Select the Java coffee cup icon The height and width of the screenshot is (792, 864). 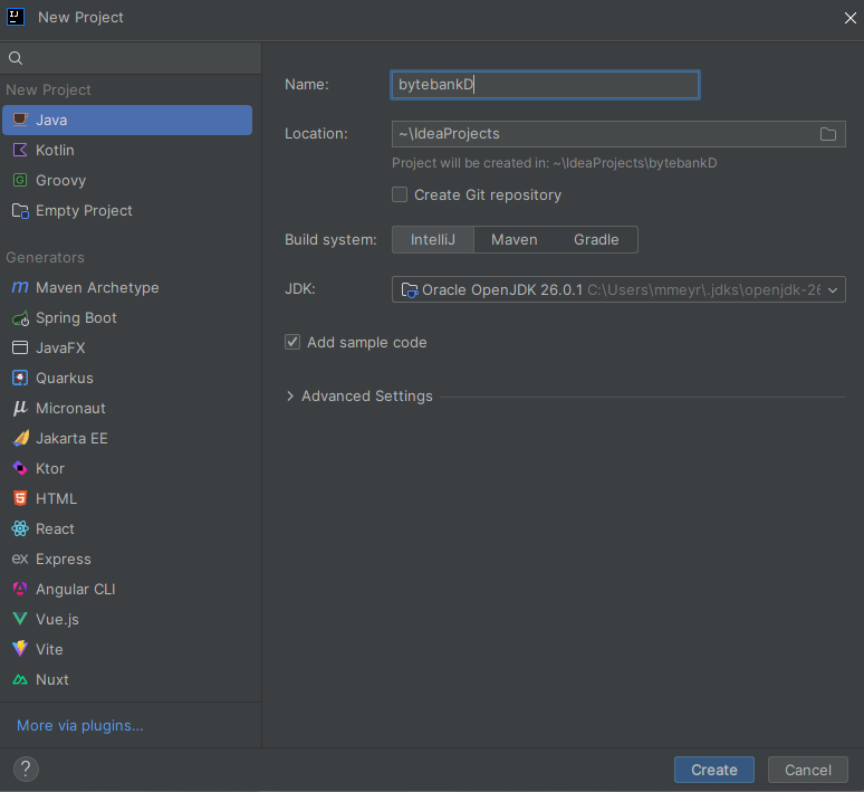pos(20,120)
